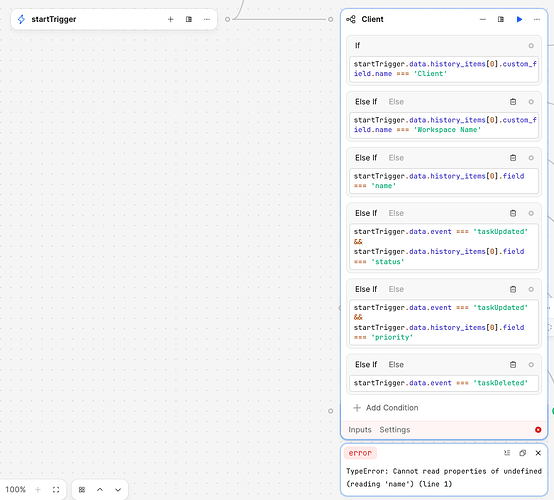Click the output port of 'priority' condition
The image size is (554, 500).
(531, 289)
